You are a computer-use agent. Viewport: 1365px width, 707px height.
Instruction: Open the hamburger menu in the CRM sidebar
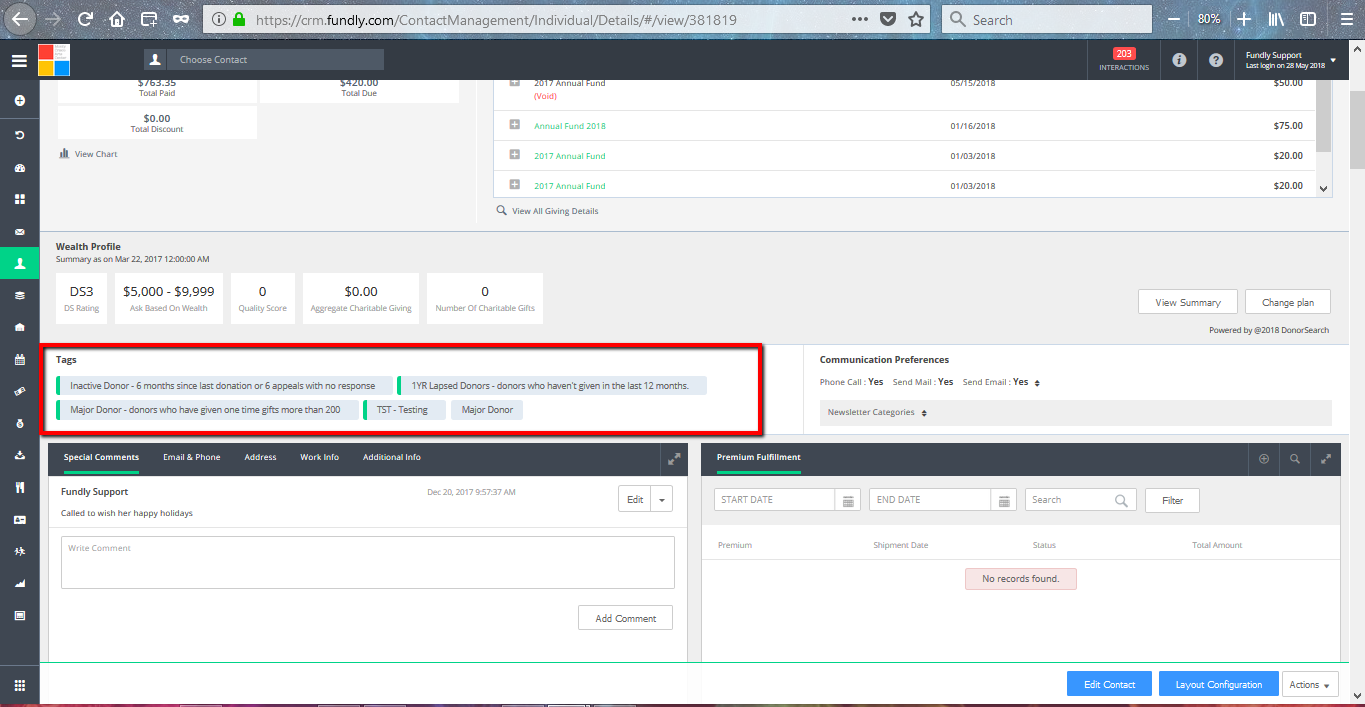(x=19, y=60)
